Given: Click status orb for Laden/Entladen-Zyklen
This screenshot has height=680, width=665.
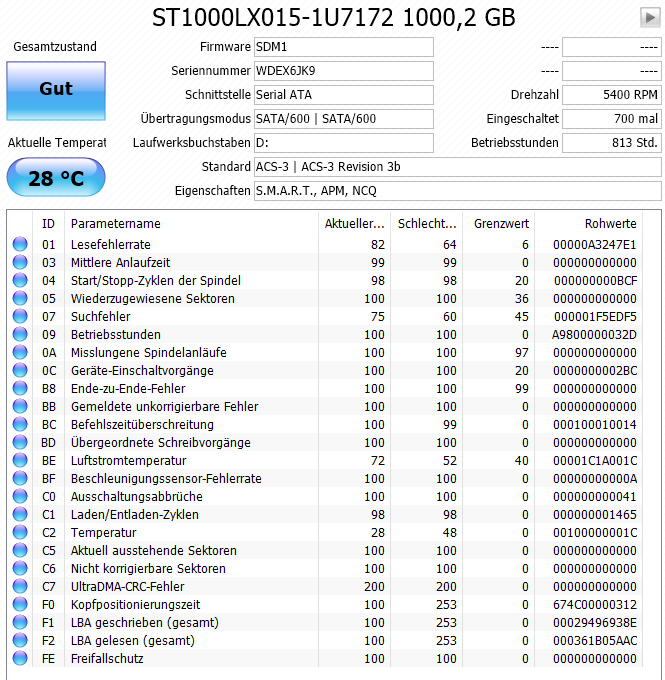Looking at the screenshot, I should point(20,514).
